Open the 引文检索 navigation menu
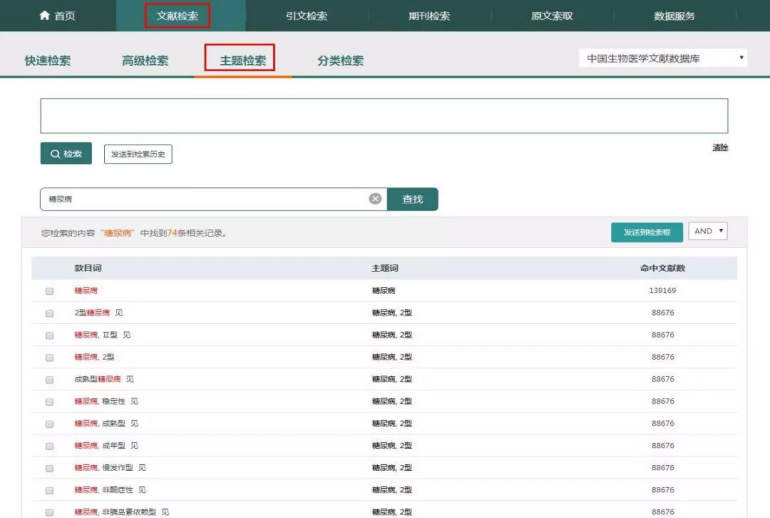The width and height of the screenshot is (770, 518). click(306, 16)
